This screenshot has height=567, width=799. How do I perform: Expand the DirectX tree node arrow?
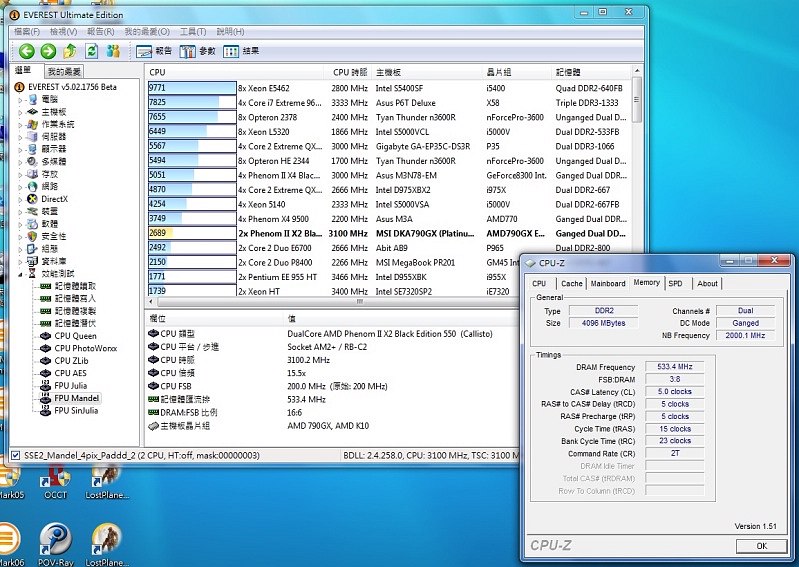(x=20, y=199)
